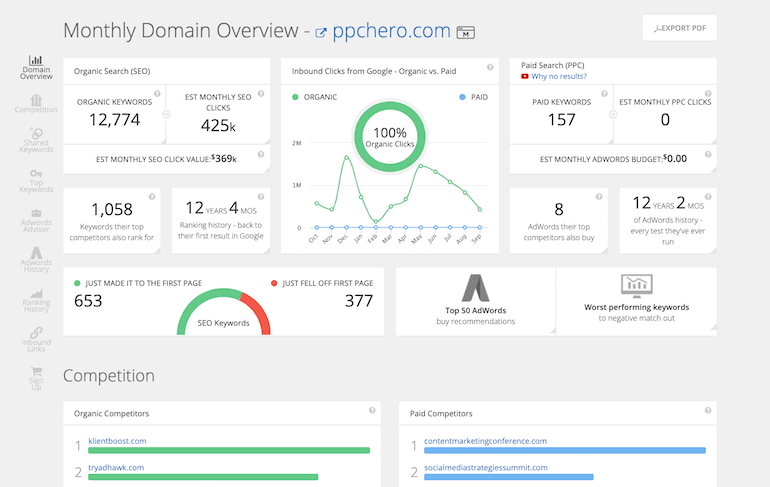
Task: Click help icon on 12 years 2 mos card
Action: (x=708, y=196)
